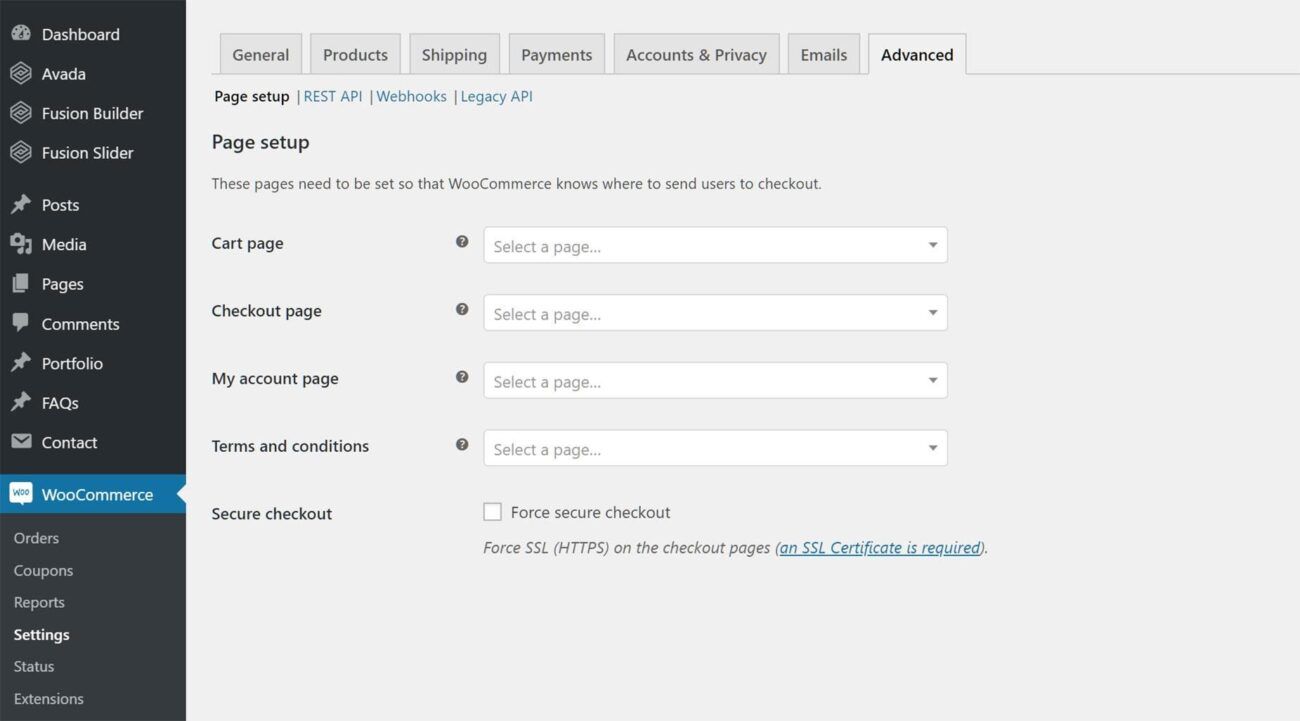This screenshot has height=721, width=1300.
Task: Switch to Accounts & Privacy tab
Action: click(696, 54)
